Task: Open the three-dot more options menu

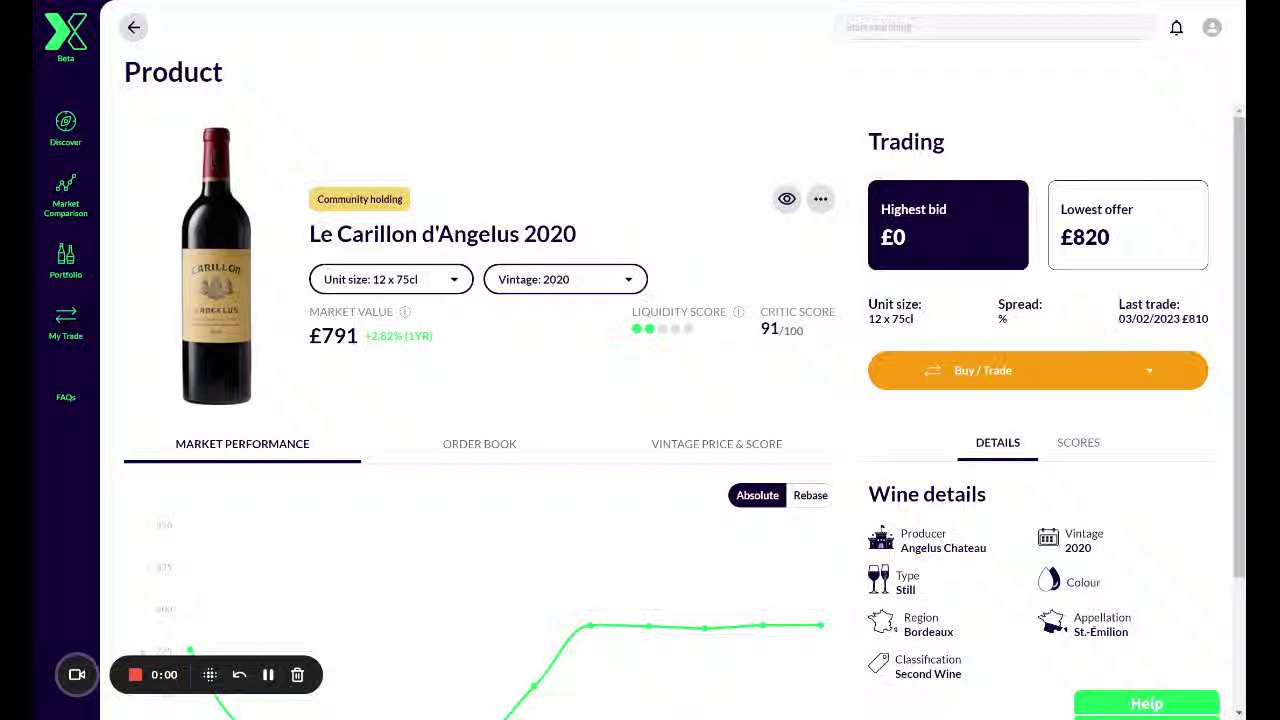Action: pos(821,199)
